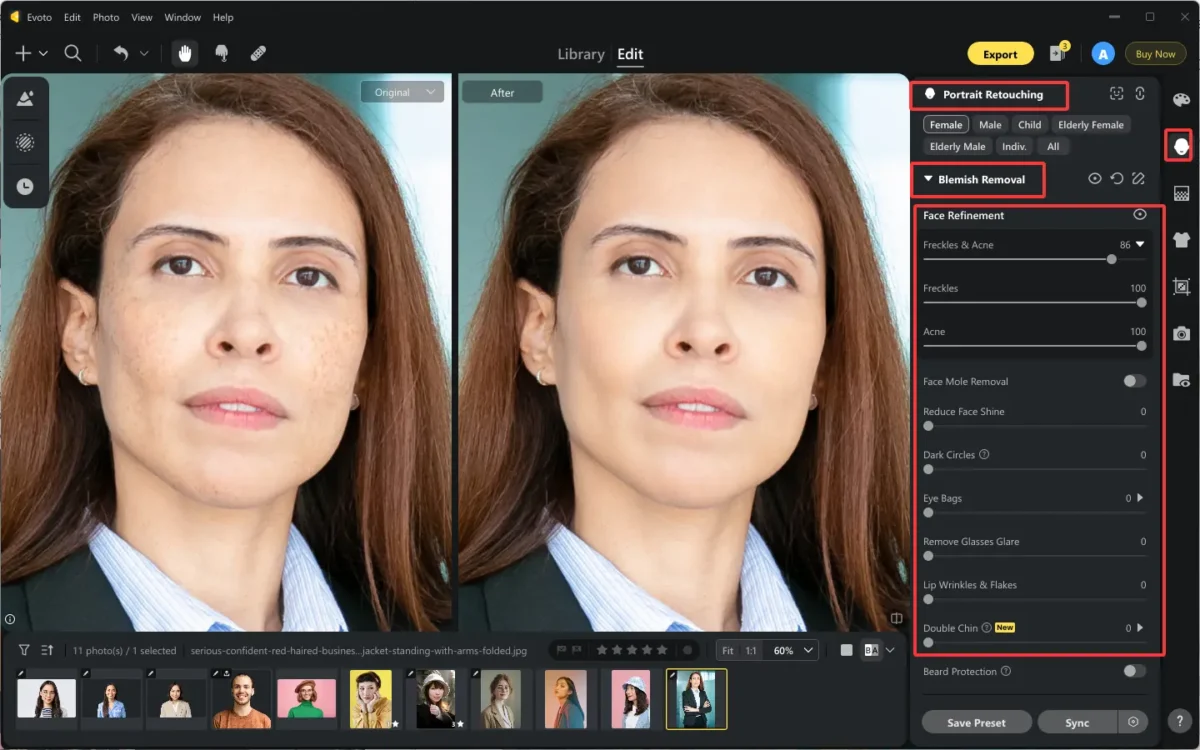Enable Face Mole Removal

tap(1134, 381)
